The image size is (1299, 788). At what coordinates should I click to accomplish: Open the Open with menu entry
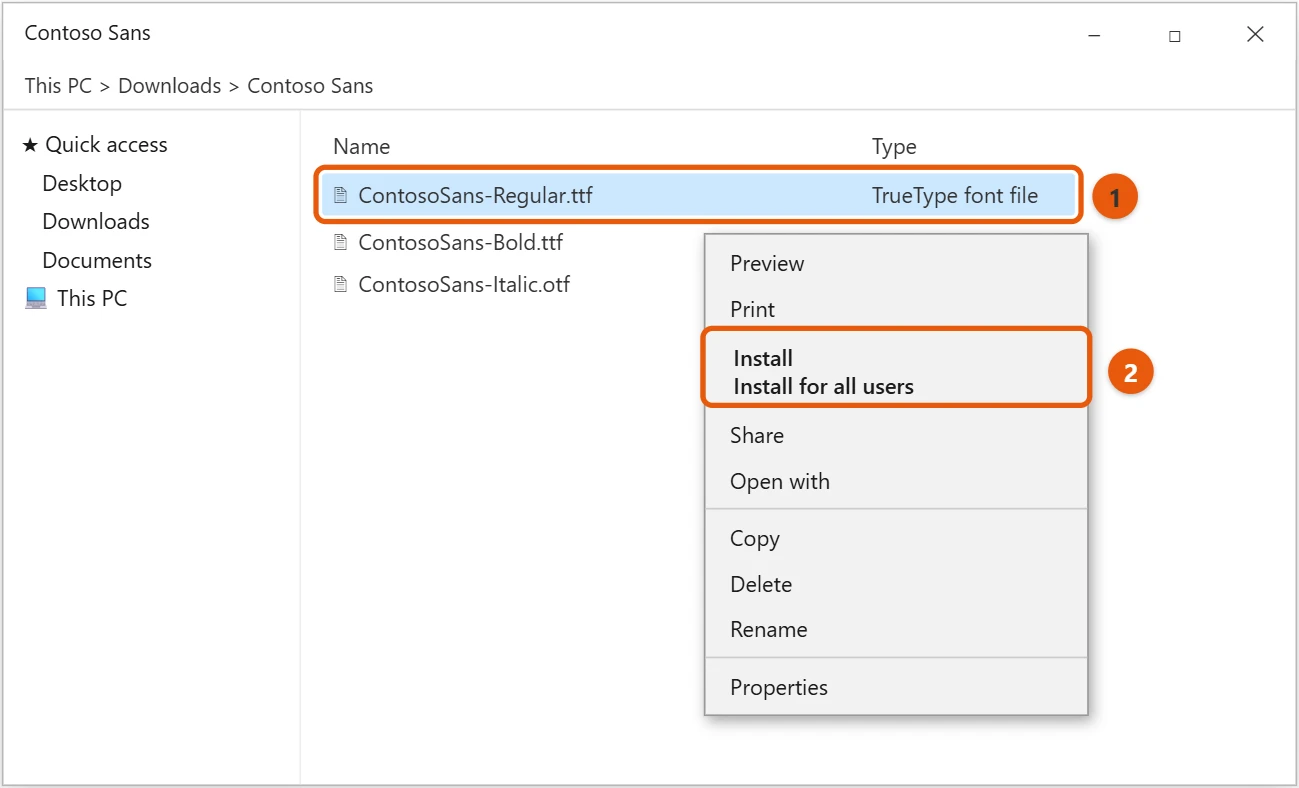pyautogui.click(x=780, y=482)
